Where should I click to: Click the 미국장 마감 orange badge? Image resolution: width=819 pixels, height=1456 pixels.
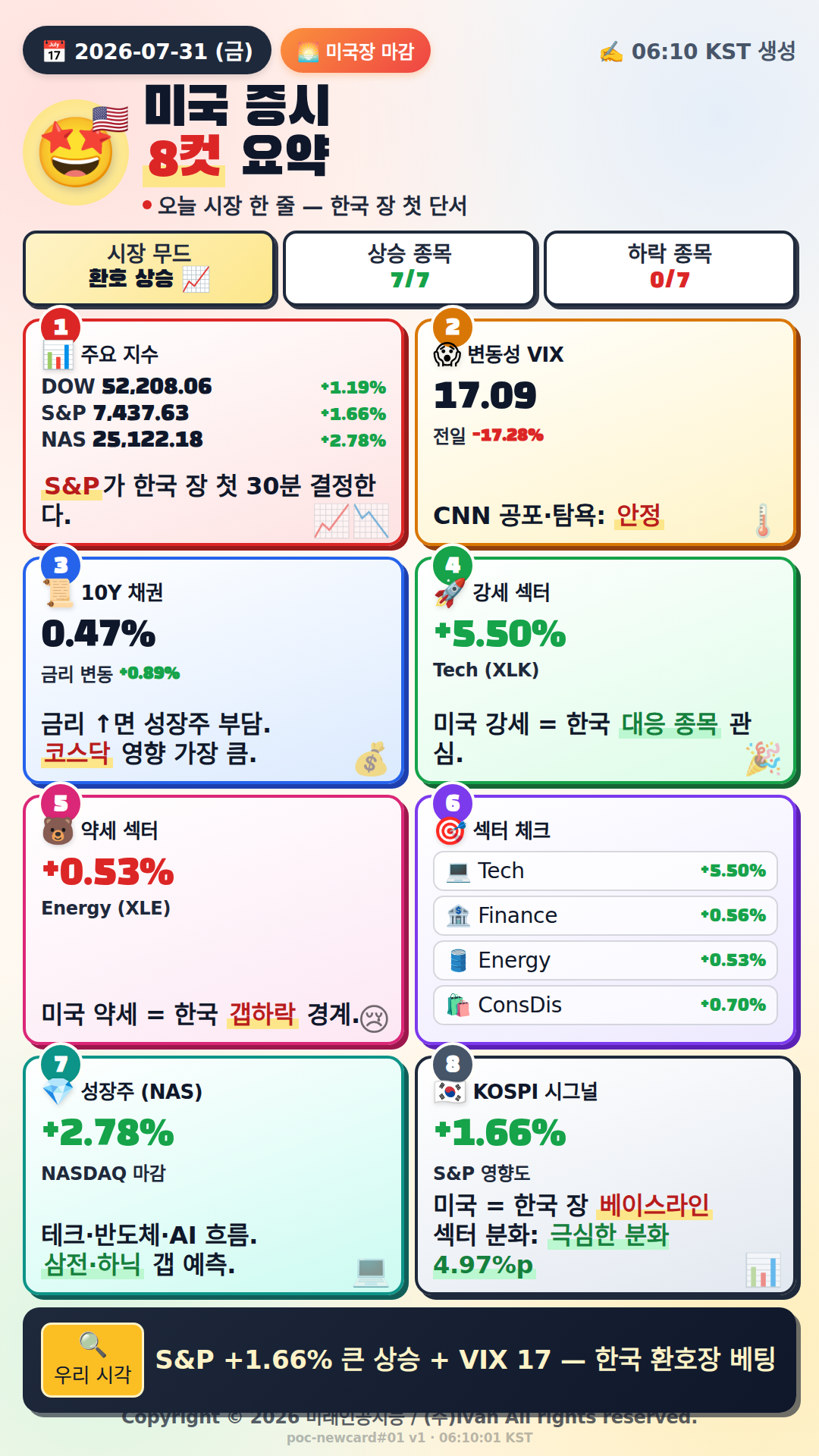[x=356, y=51]
